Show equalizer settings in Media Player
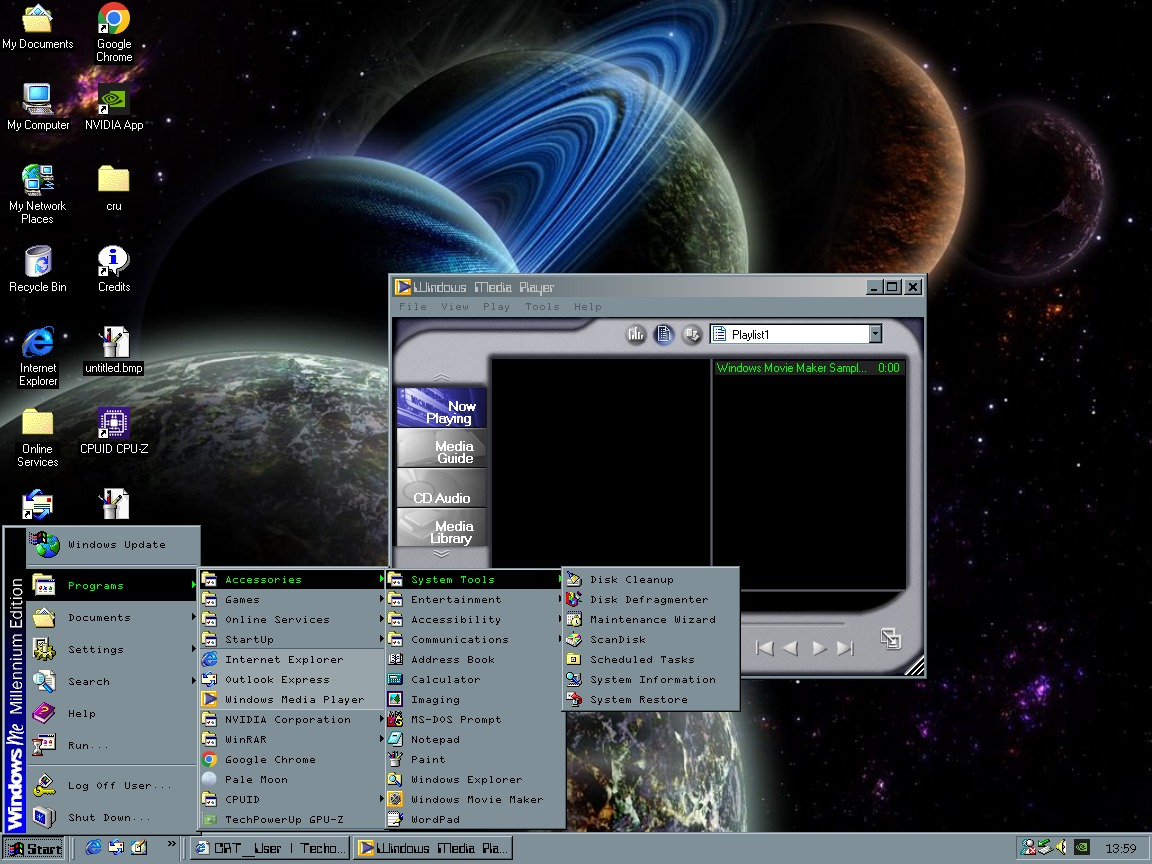 pos(636,335)
